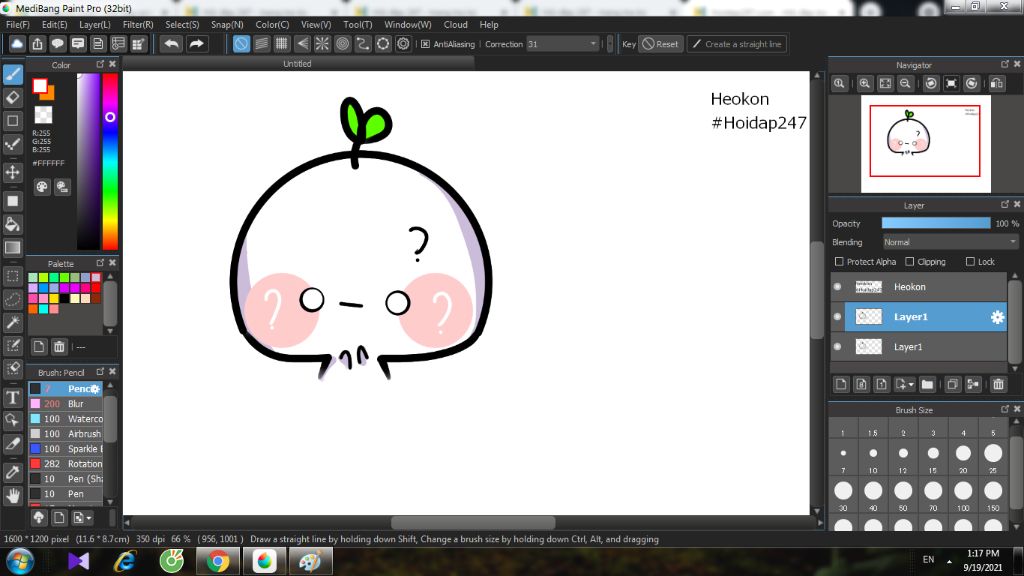This screenshot has width=1024, height=576.
Task: Open the Cloud menu
Action: click(455, 24)
